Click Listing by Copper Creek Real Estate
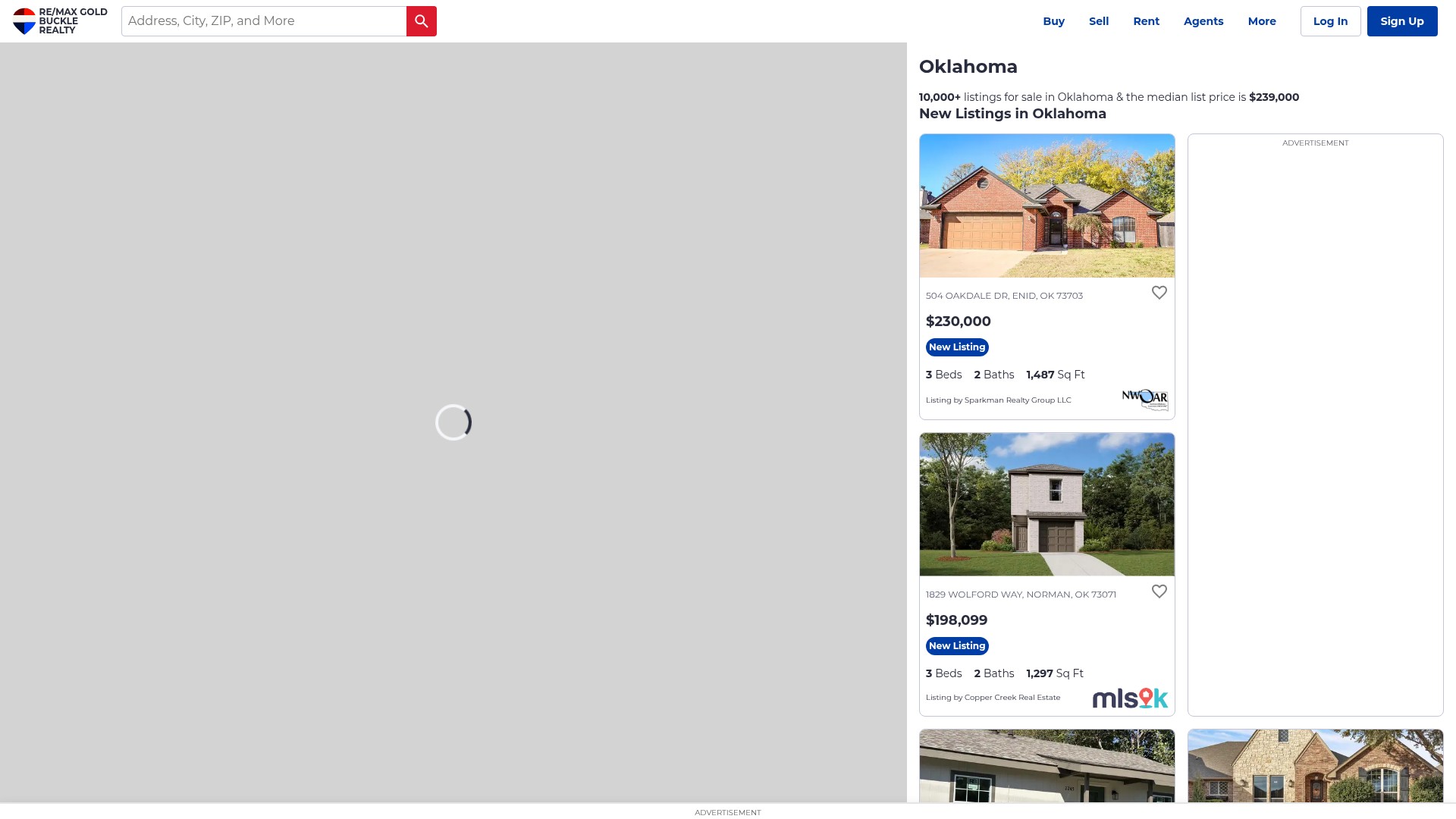 tap(993, 698)
